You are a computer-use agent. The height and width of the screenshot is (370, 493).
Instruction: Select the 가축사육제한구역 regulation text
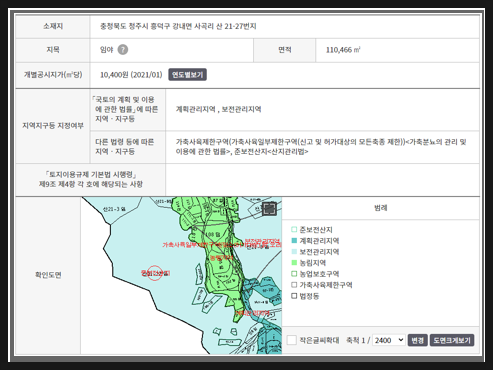point(321,147)
